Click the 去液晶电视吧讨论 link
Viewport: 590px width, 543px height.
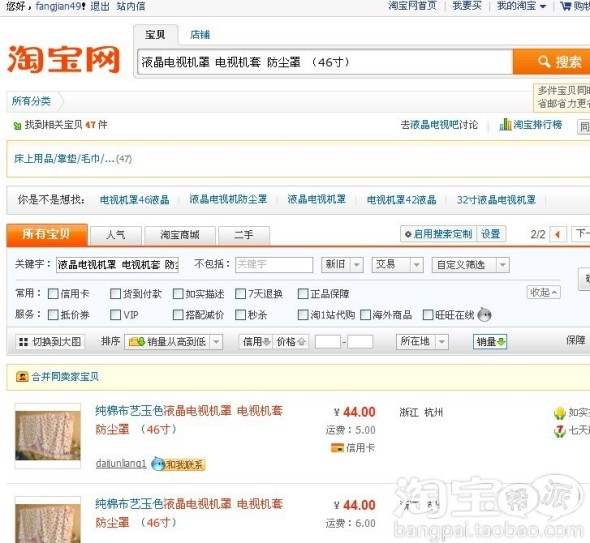point(439,125)
